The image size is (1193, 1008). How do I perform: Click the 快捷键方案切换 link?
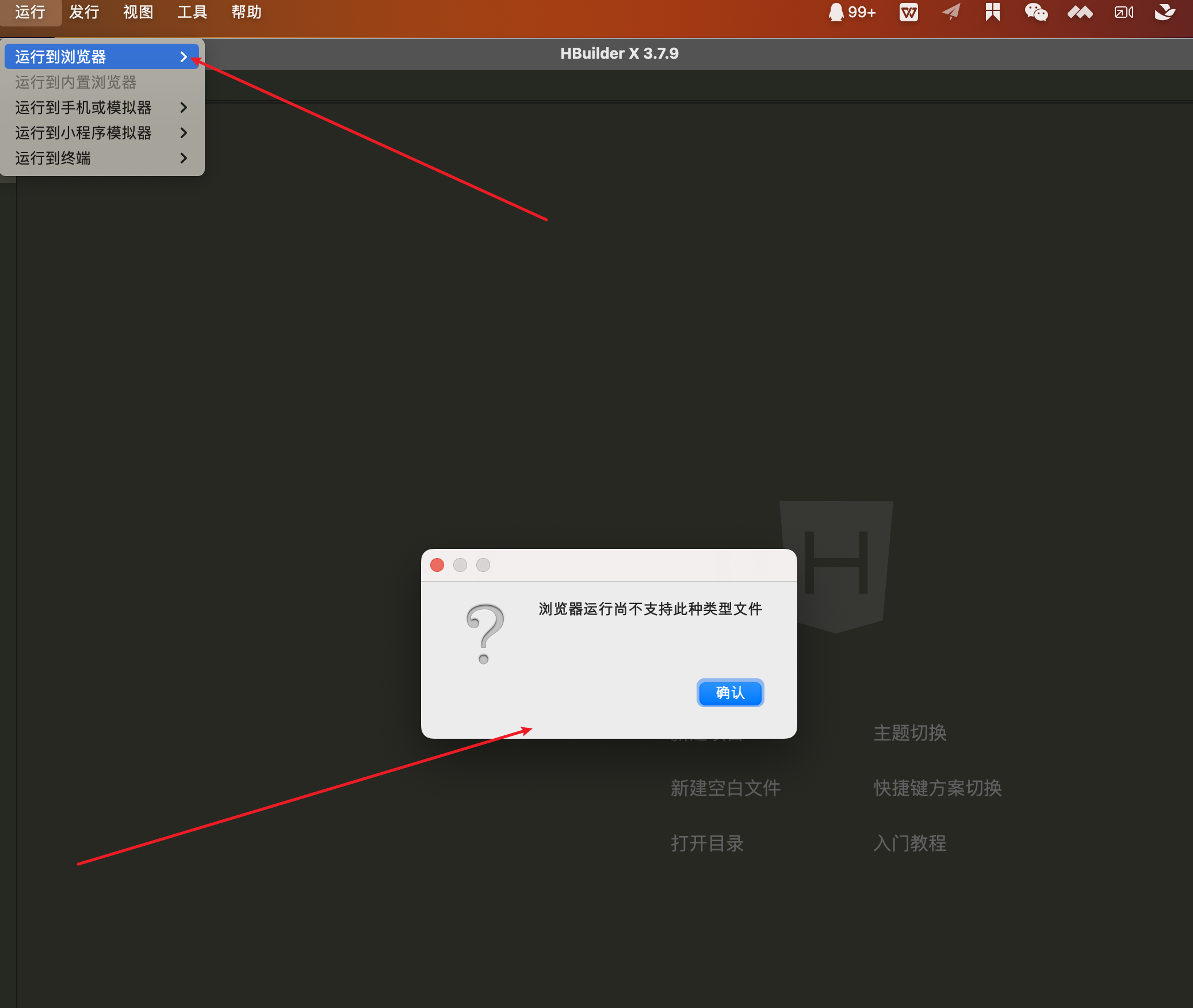pyautogui.click(x=938, y=788)
